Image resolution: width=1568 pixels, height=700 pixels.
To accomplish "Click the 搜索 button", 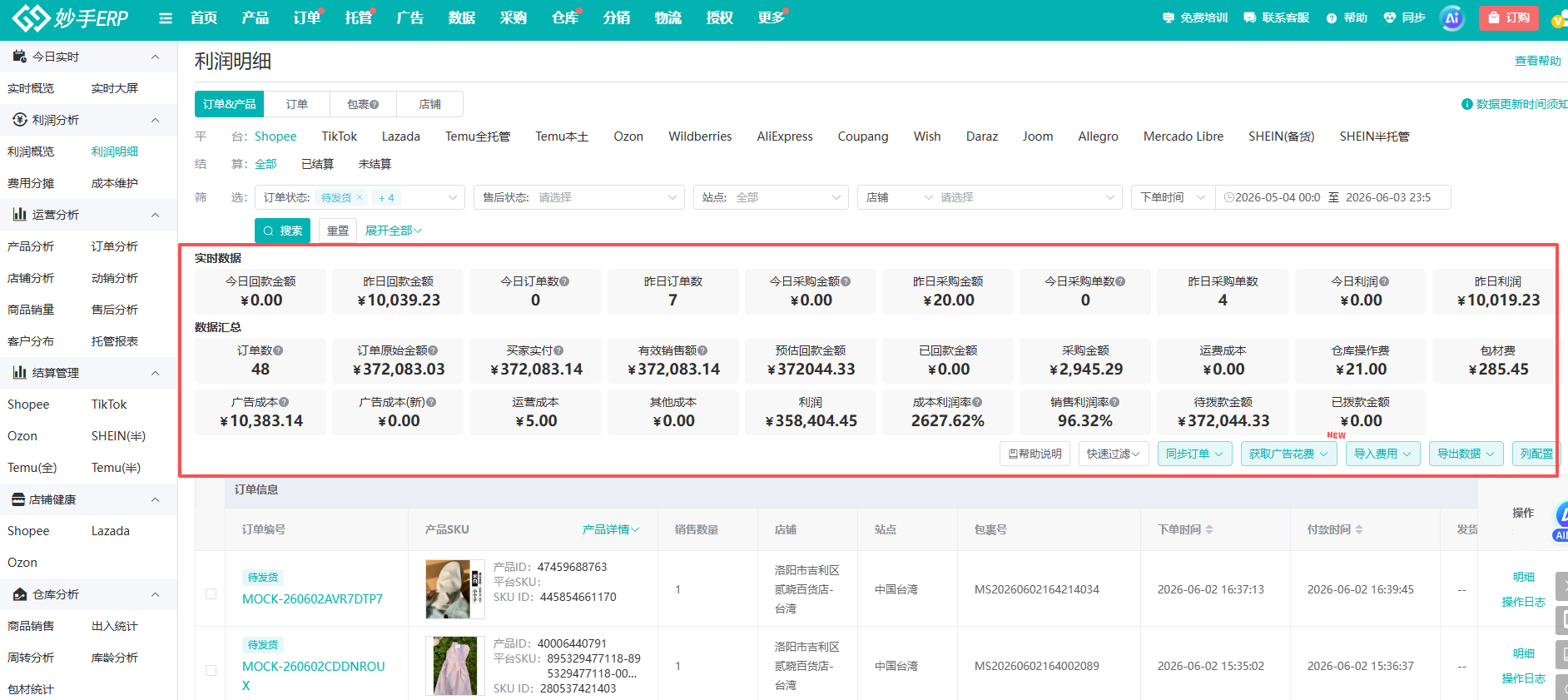I will click(282, 231).
